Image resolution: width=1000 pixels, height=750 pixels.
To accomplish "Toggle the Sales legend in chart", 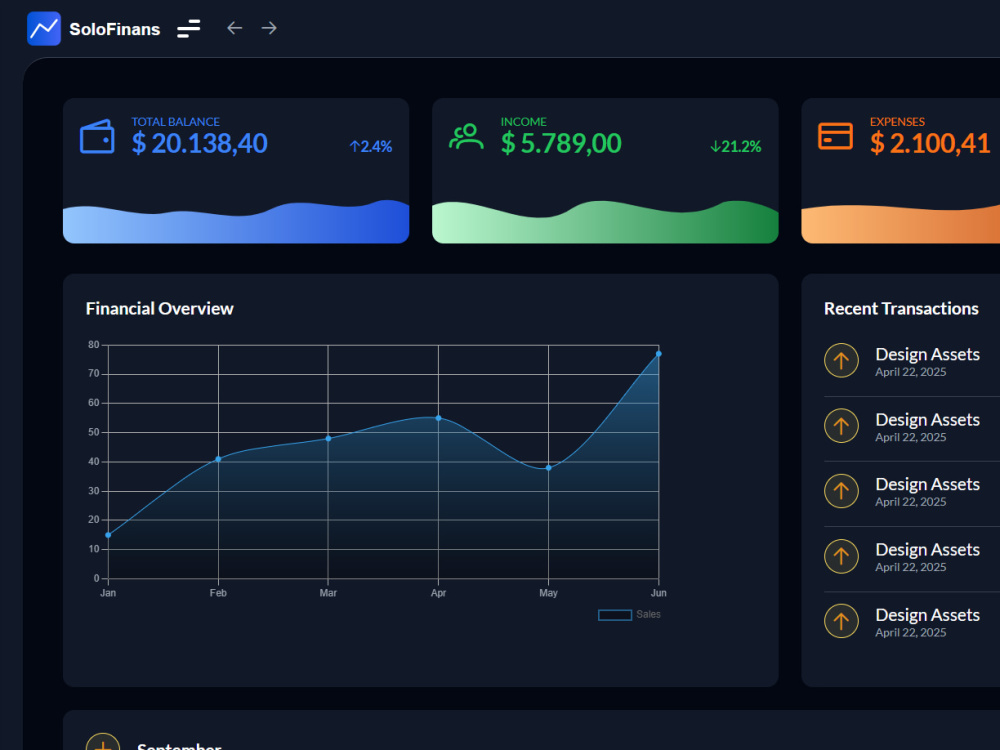I will [x=629, y=615].
